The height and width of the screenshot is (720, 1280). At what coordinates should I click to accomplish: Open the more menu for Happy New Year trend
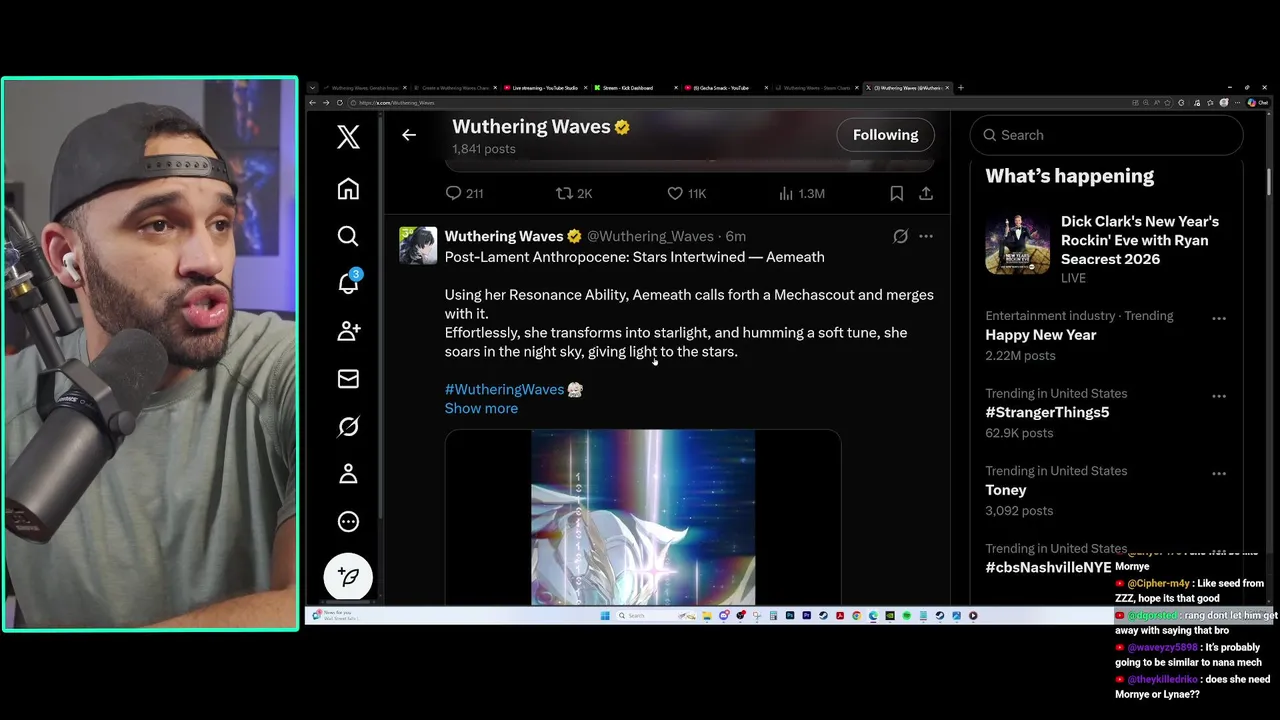1218,318
